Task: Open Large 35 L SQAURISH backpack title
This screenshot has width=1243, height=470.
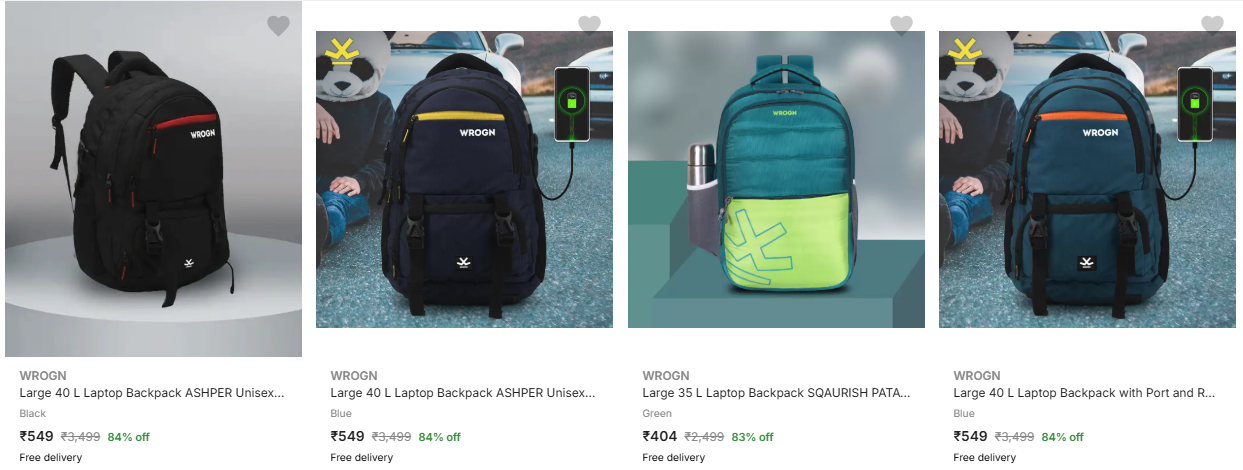Action: [776, 393]
